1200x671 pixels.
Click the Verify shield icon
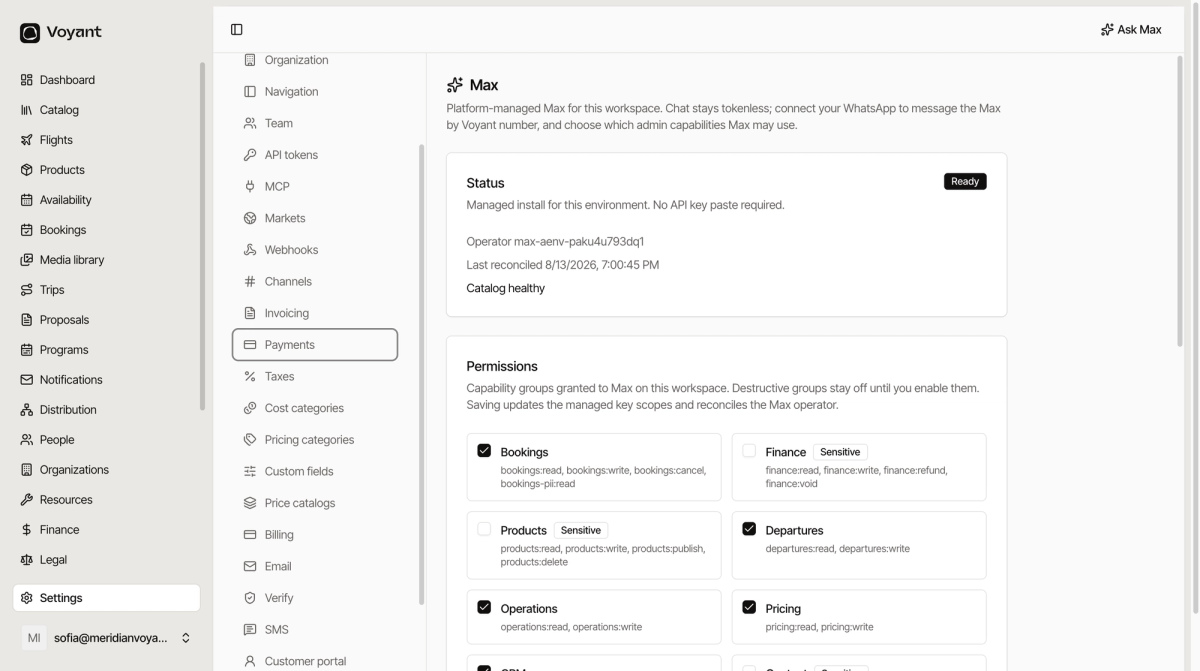click(x=250, y=598)
